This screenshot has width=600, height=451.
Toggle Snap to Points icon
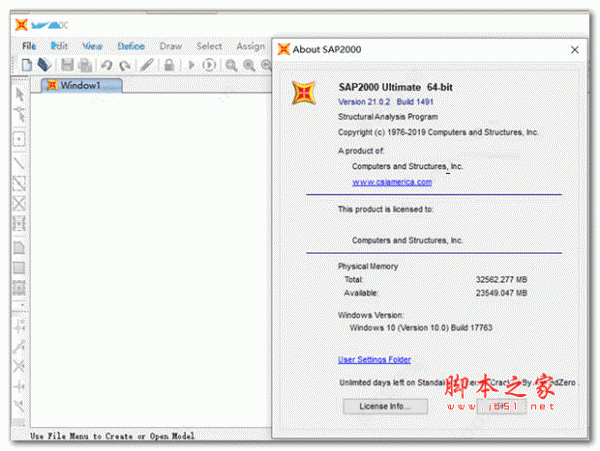(x=19, y=327)
